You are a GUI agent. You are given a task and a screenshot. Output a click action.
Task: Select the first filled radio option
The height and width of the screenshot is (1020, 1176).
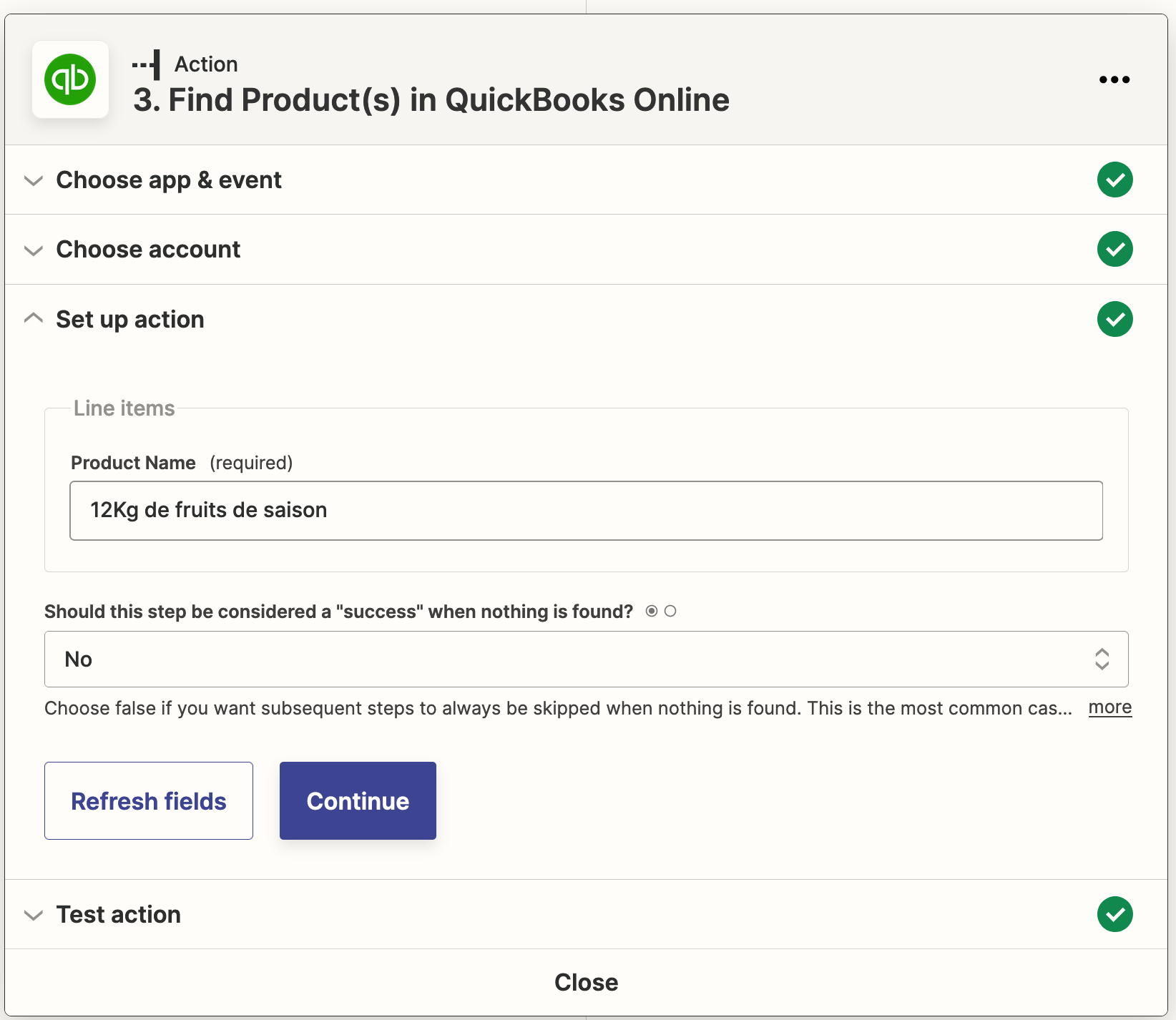tap(652, 611)
